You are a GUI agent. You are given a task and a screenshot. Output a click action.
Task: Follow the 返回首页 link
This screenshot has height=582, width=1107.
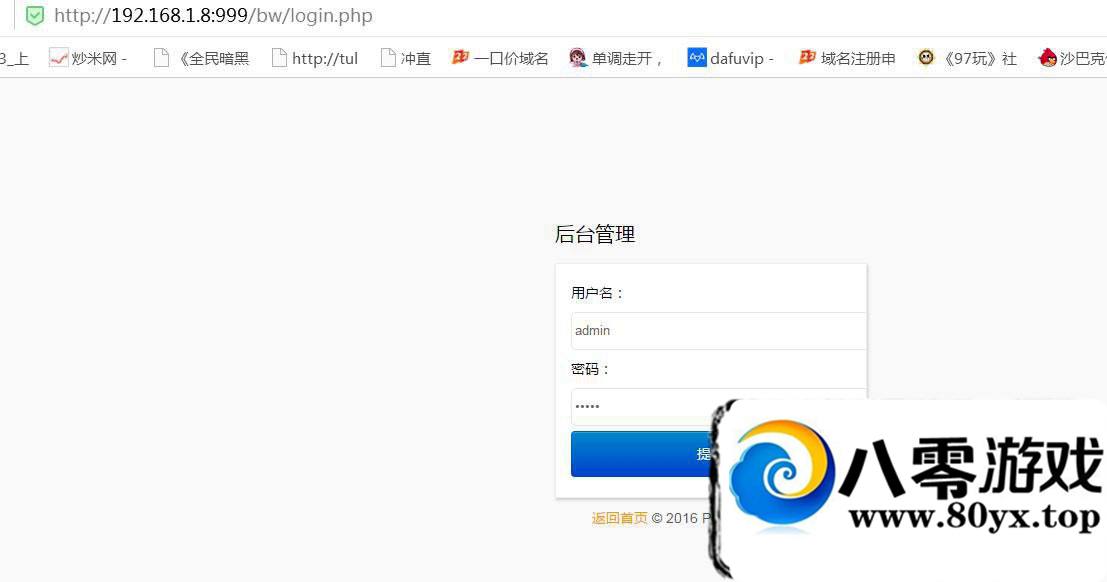(619, 518)
